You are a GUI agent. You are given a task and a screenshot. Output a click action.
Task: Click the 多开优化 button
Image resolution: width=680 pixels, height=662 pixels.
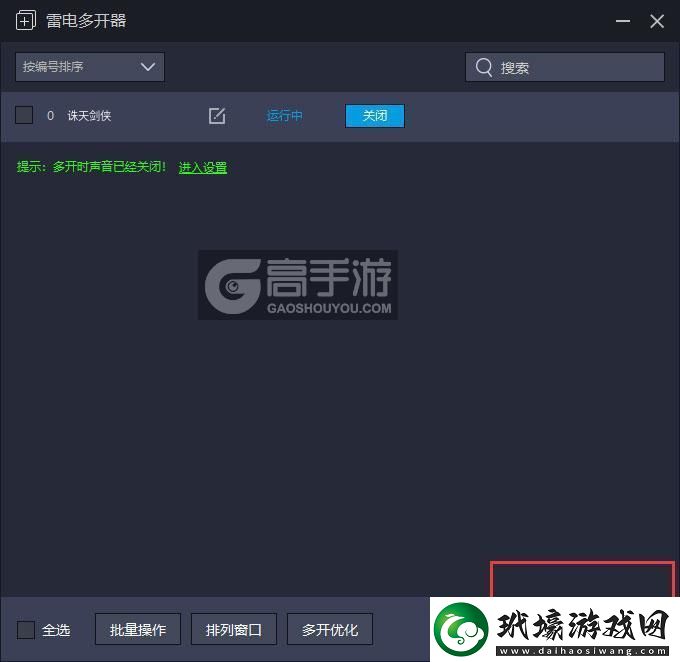tap(330, 629)
